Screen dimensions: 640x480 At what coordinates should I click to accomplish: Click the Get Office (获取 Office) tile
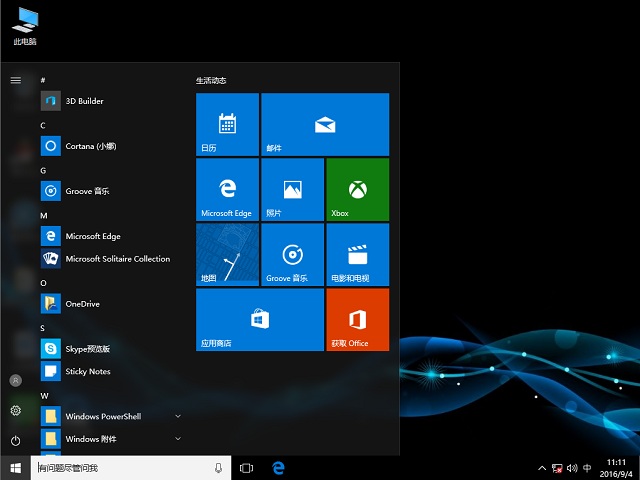pos(357,319)
